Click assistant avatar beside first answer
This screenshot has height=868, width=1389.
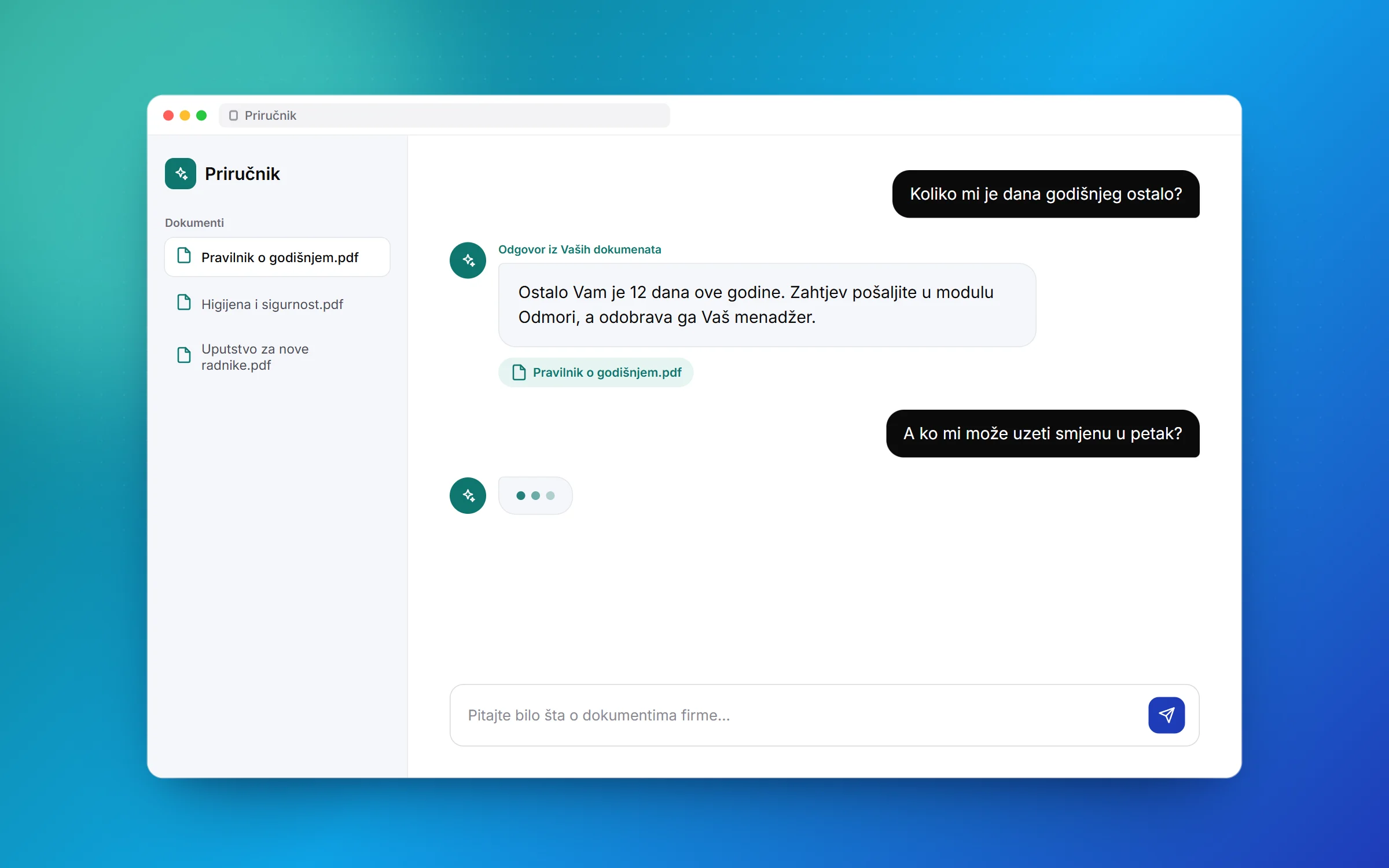click(468, 260)
